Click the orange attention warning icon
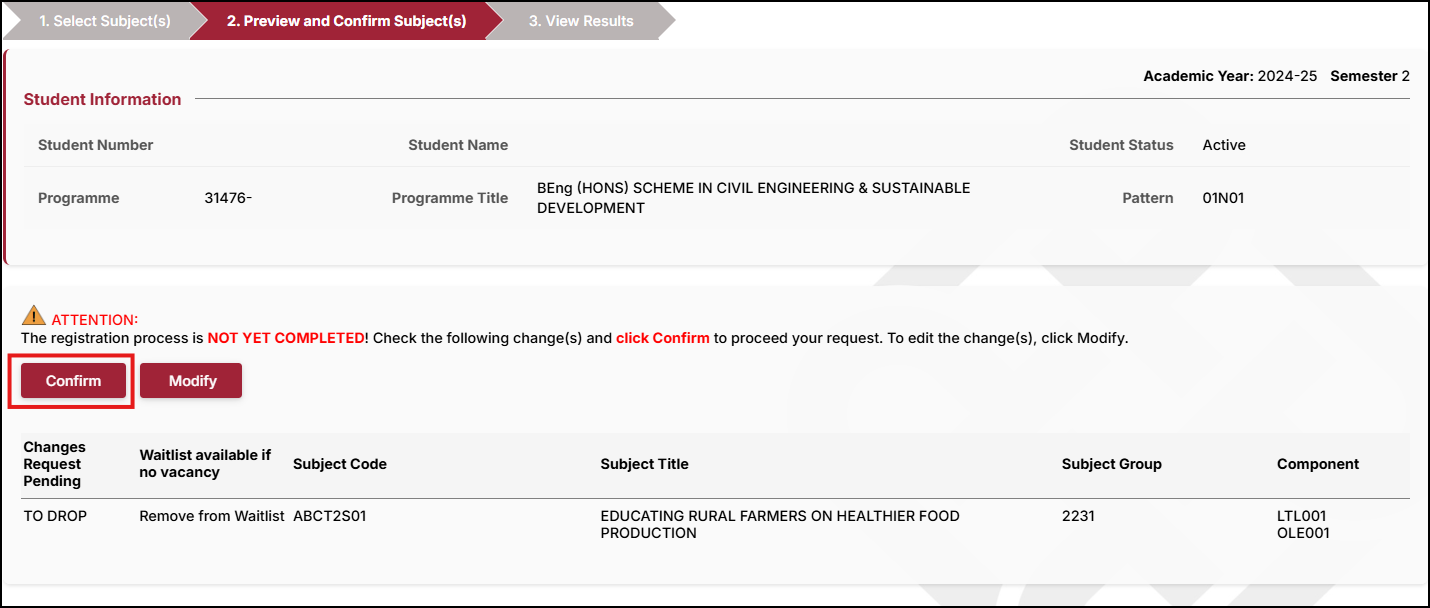Image resolution: width=1430 pixels, height=608 pixels. (x=34, y=317)
